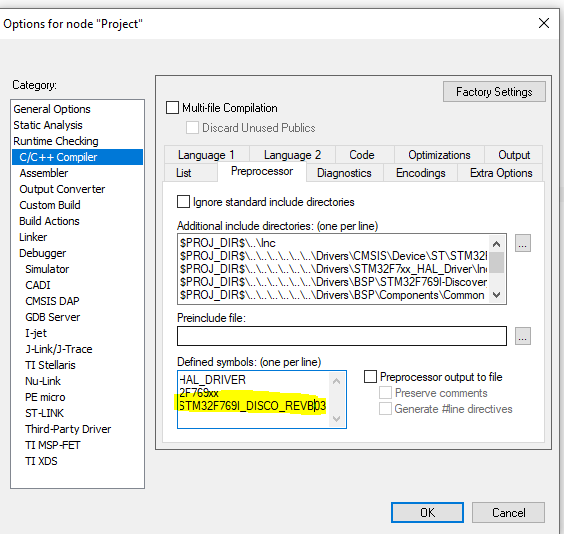The image size is (564, 534).
Task: Close the Options dialog with X
Action: 544,23
